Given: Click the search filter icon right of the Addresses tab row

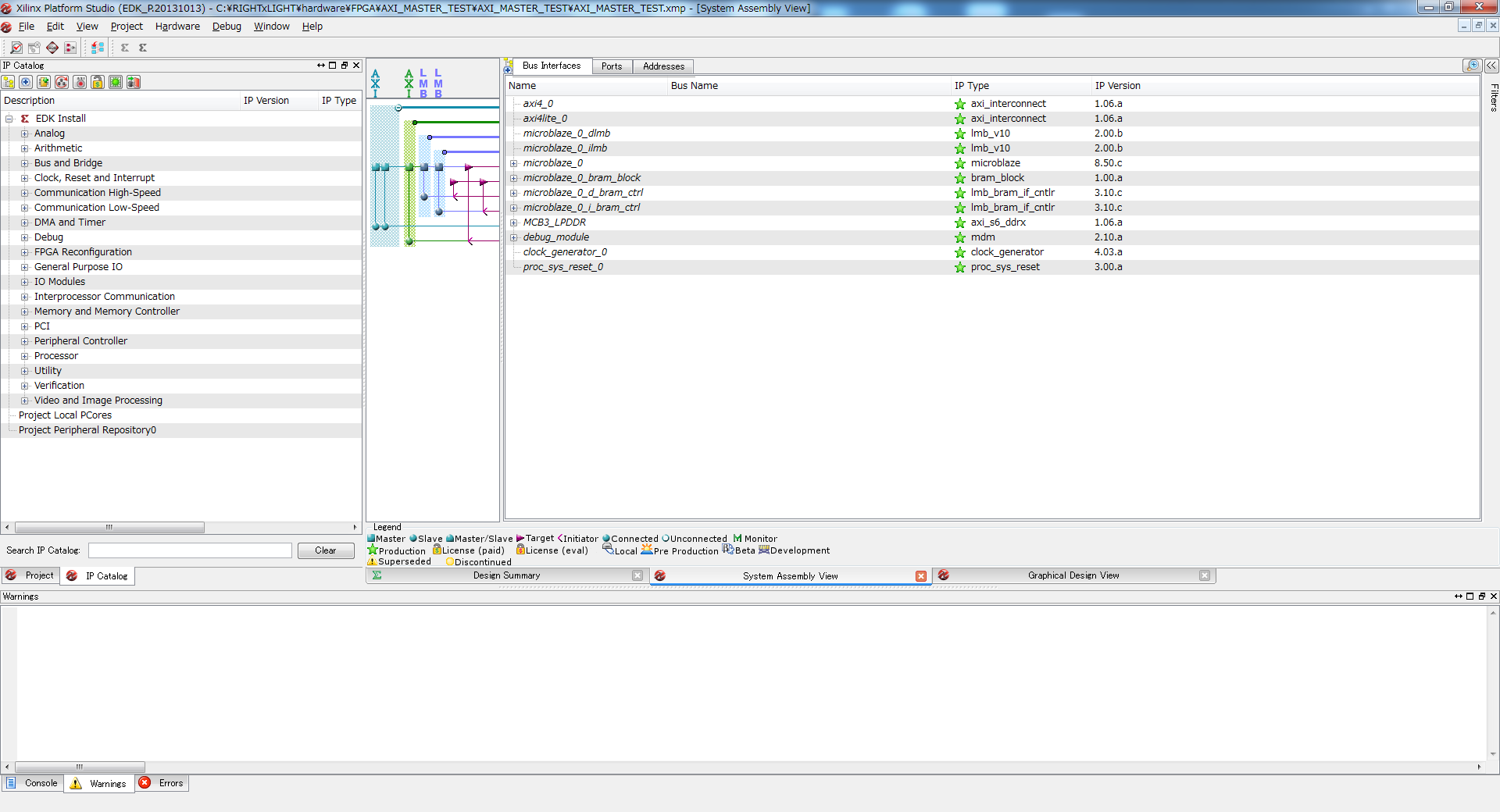Looking at the screenshot, I should (x=1473, y=66).
